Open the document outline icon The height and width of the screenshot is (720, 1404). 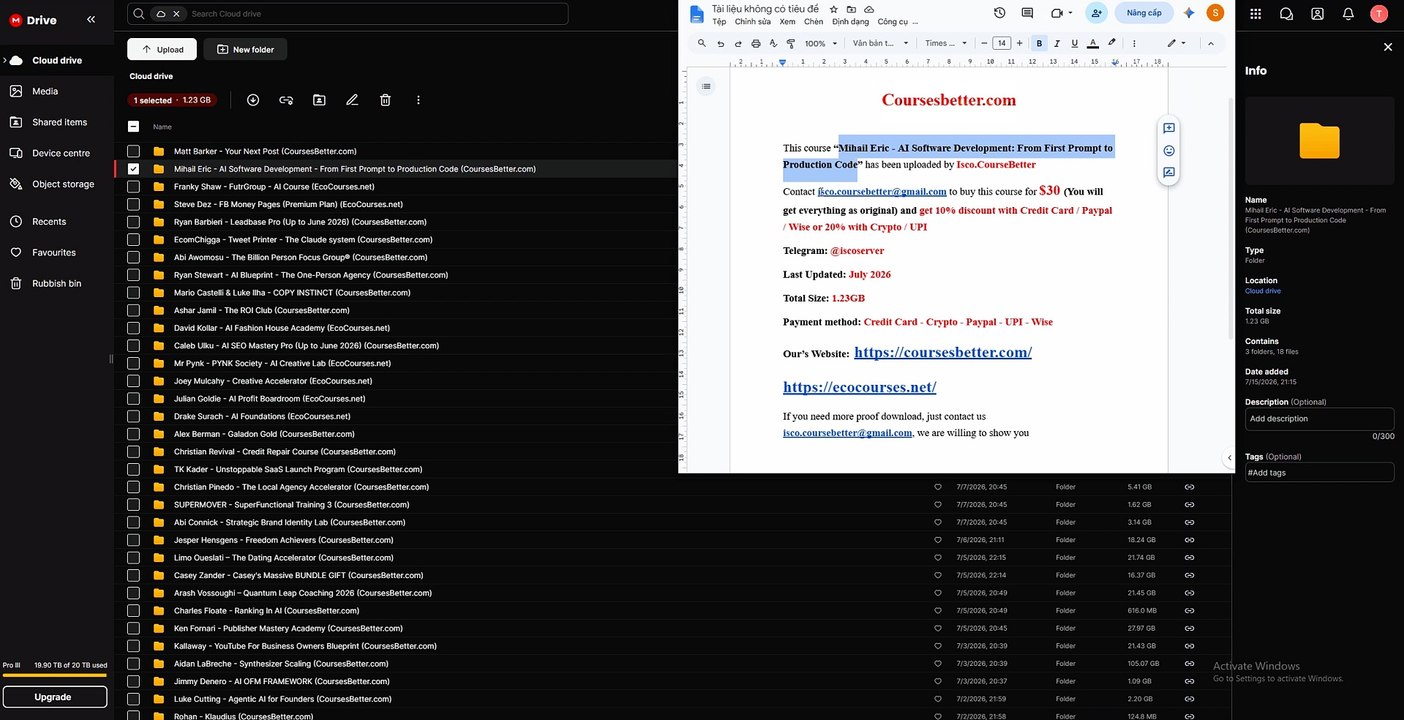click(x=706, y=86)
